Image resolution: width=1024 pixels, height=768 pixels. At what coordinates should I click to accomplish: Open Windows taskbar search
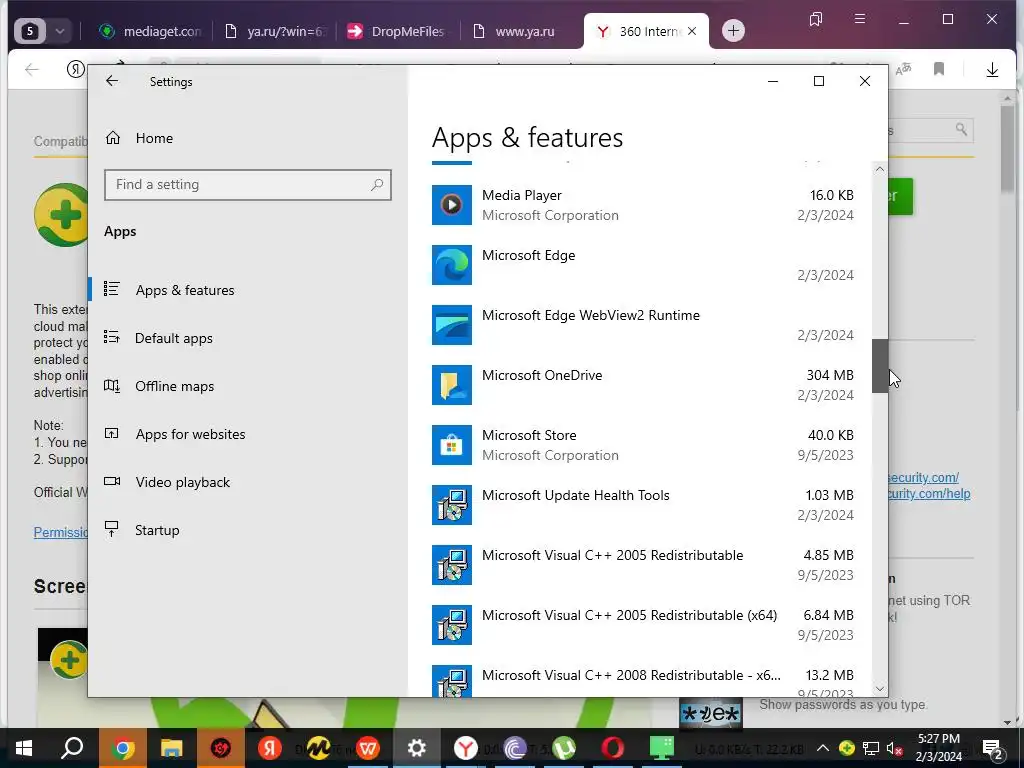pyautogui.click(x=72, y=748)
